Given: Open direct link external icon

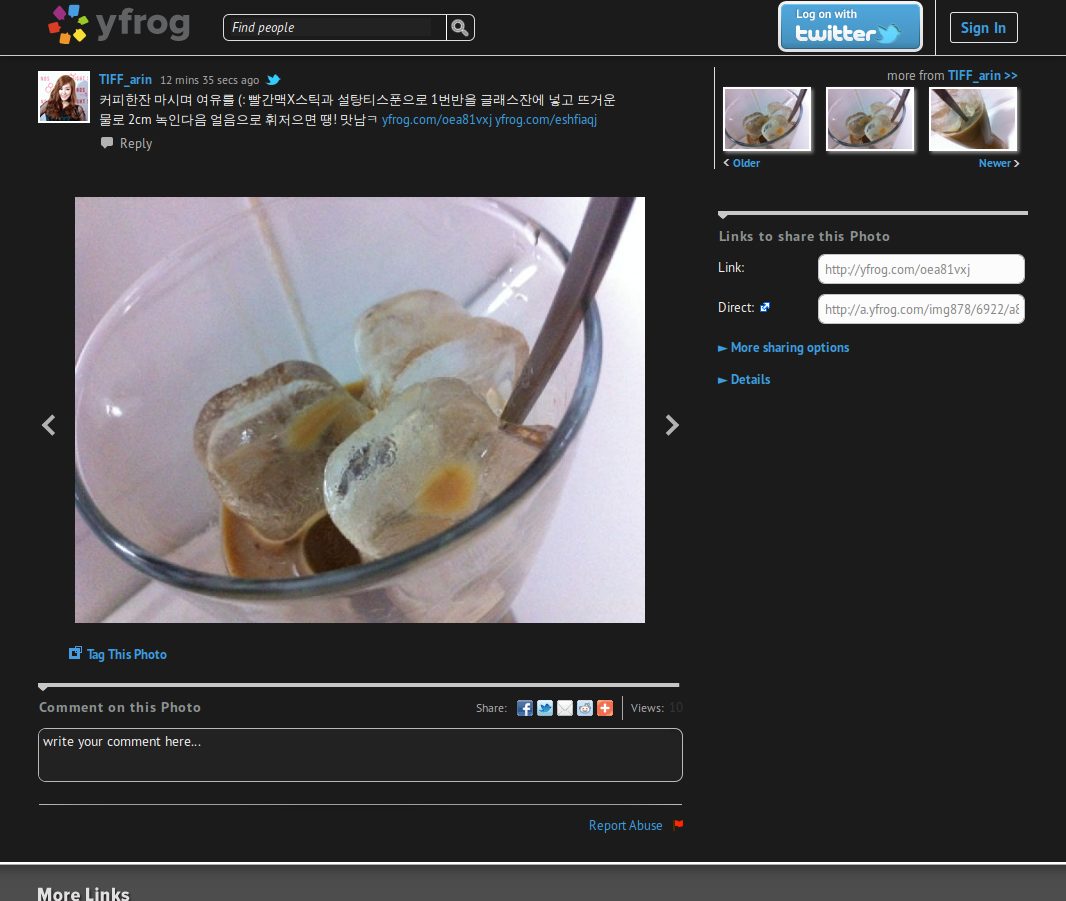Looking at the screenshot, I should click(765, 307).
